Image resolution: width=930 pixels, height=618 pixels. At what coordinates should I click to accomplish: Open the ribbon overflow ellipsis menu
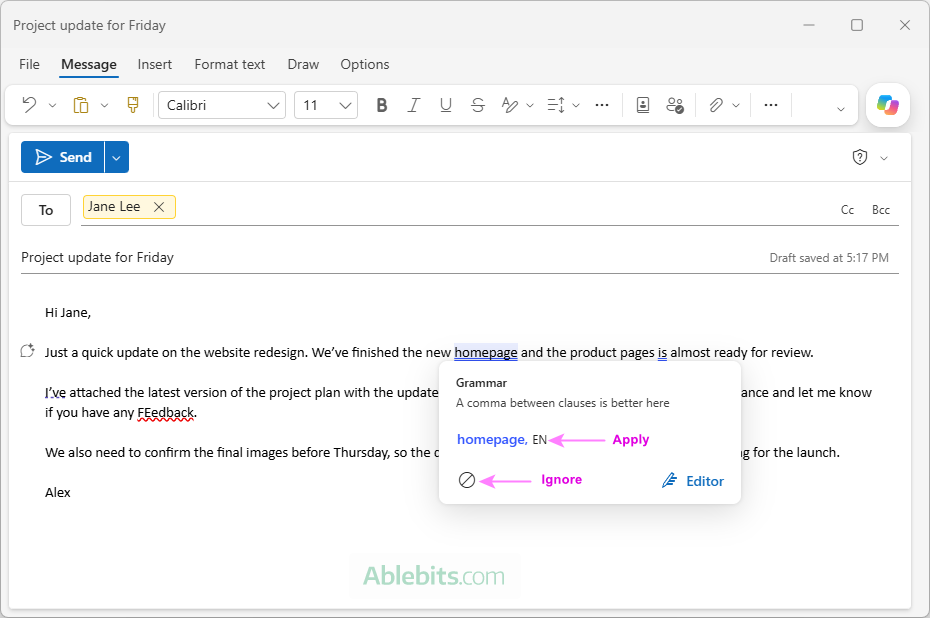click(770, 105)
